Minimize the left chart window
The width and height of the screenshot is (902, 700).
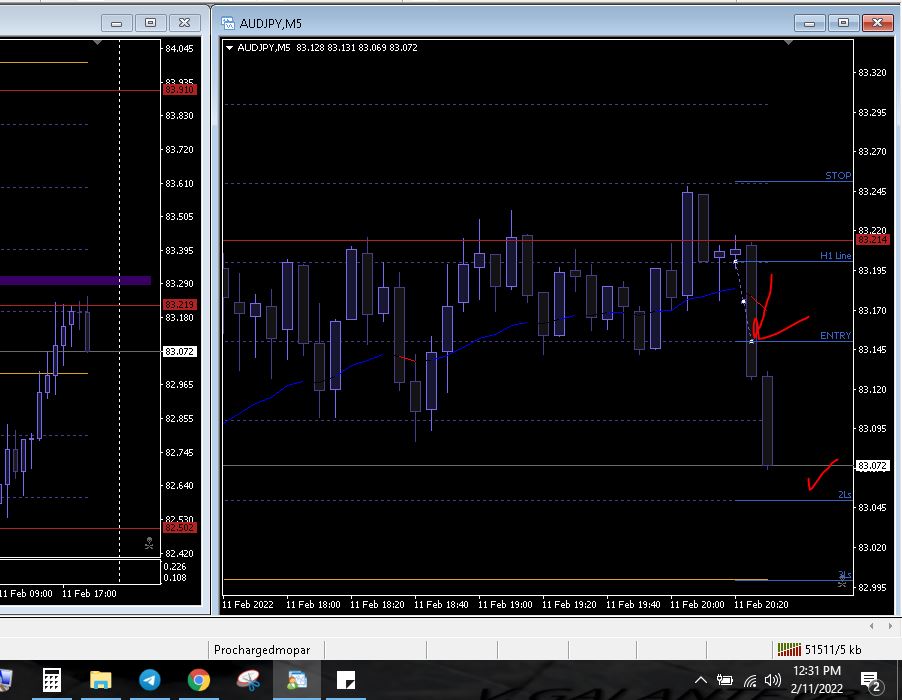(x=116, y=23)
